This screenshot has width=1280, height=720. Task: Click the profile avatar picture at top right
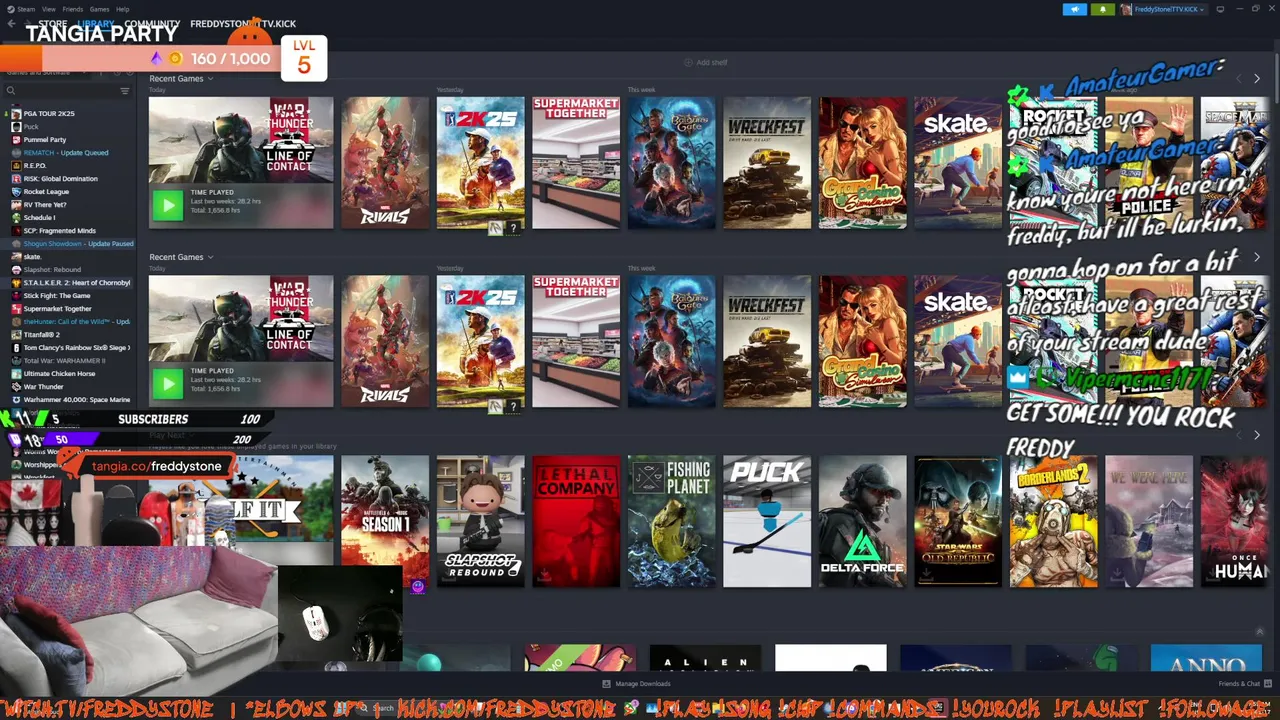coord(1127,9)
